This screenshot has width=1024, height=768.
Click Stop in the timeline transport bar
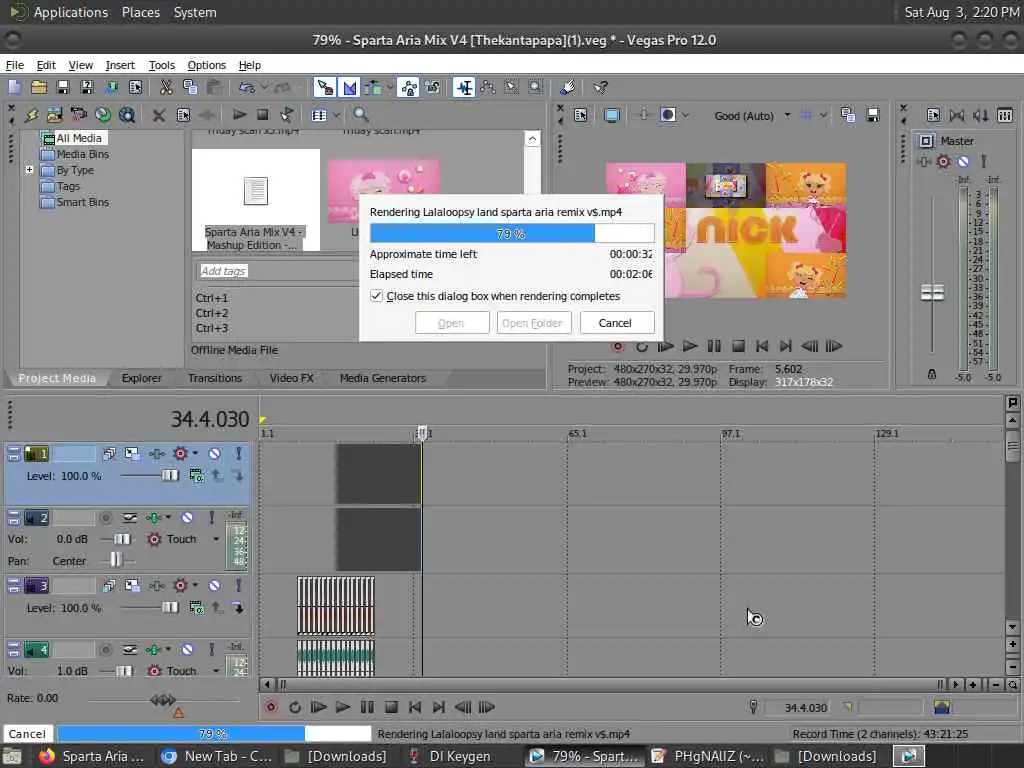391,707
